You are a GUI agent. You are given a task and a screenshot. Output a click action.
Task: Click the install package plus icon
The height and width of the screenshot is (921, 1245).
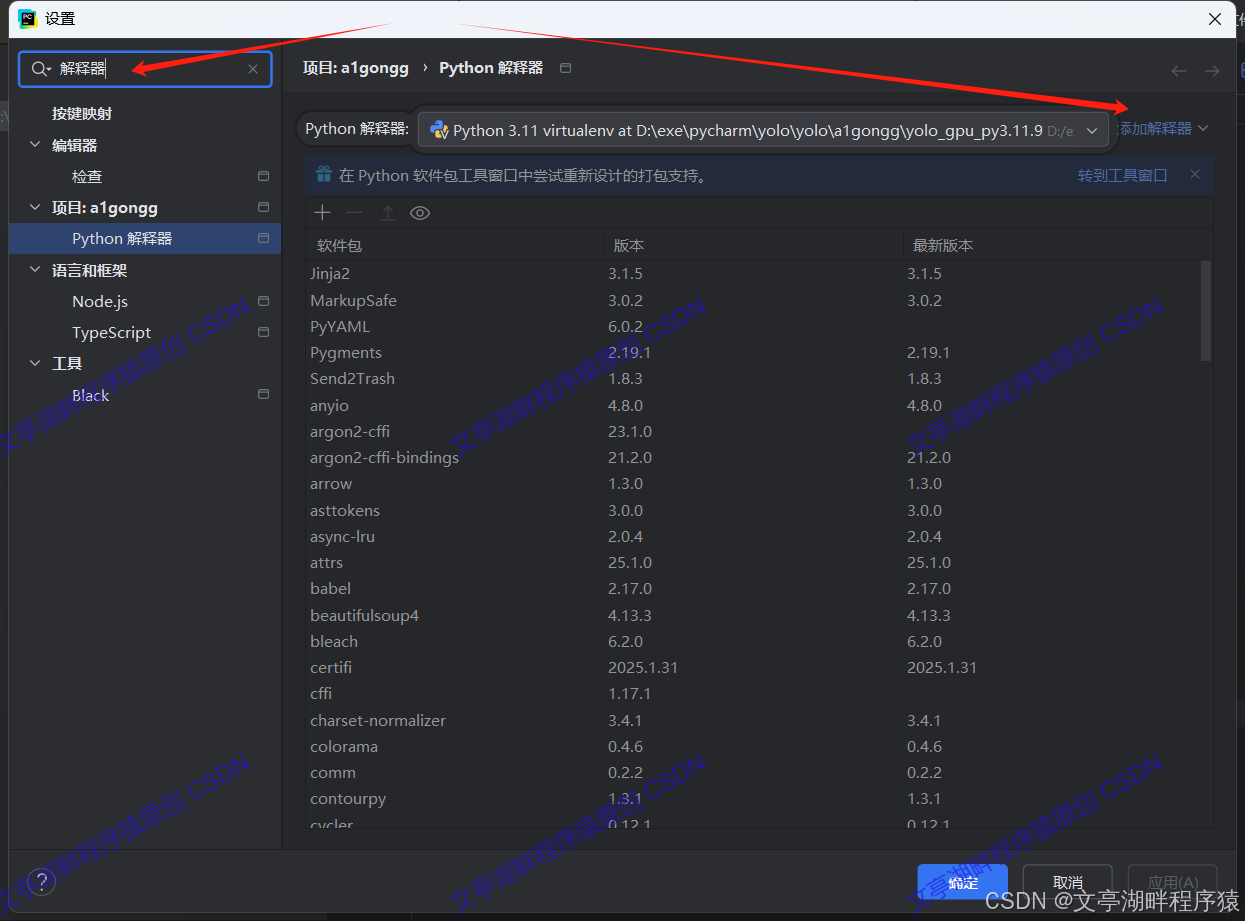322,212
